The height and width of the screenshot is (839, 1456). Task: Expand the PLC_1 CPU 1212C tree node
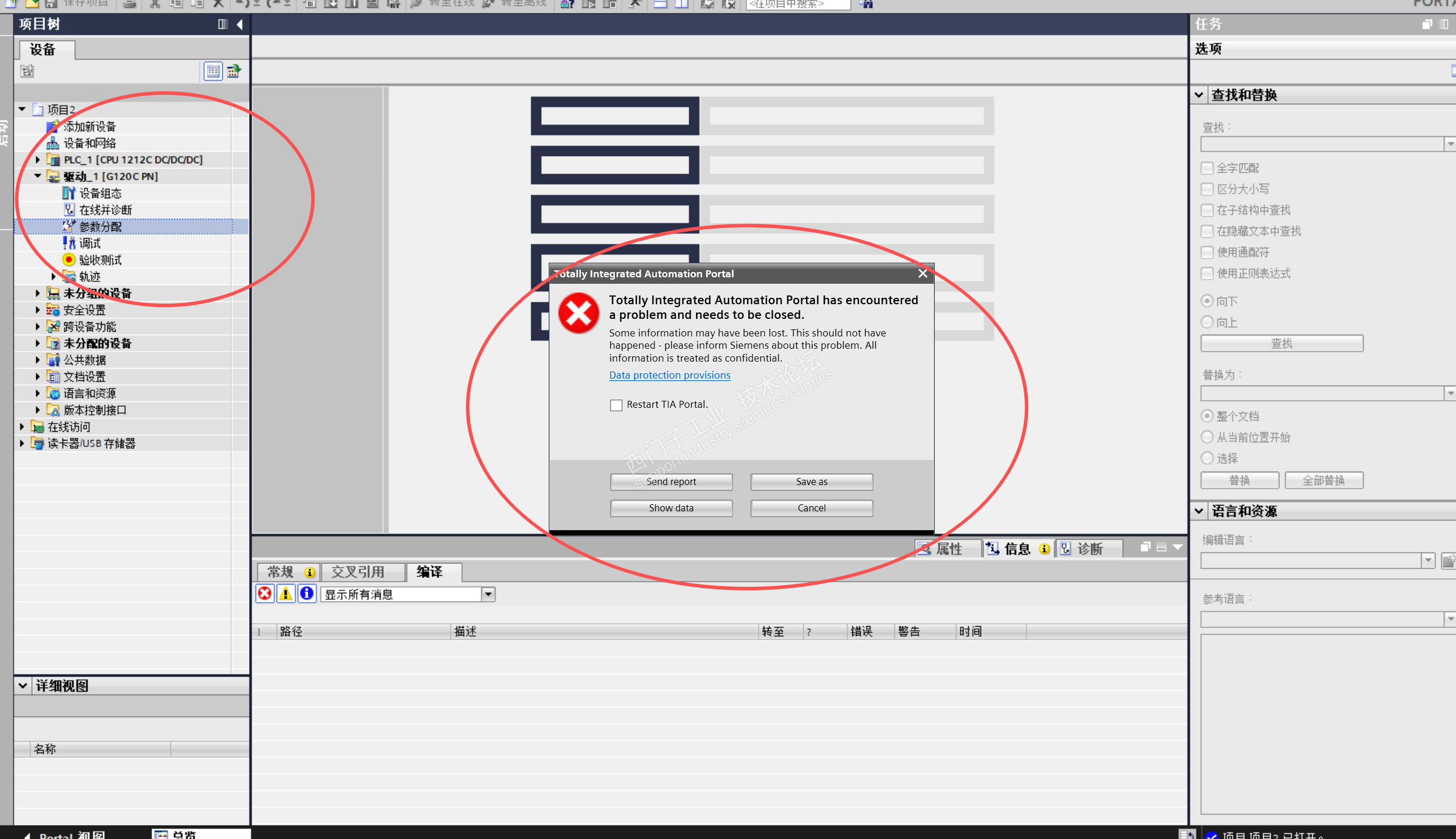[x=38, y=160]
